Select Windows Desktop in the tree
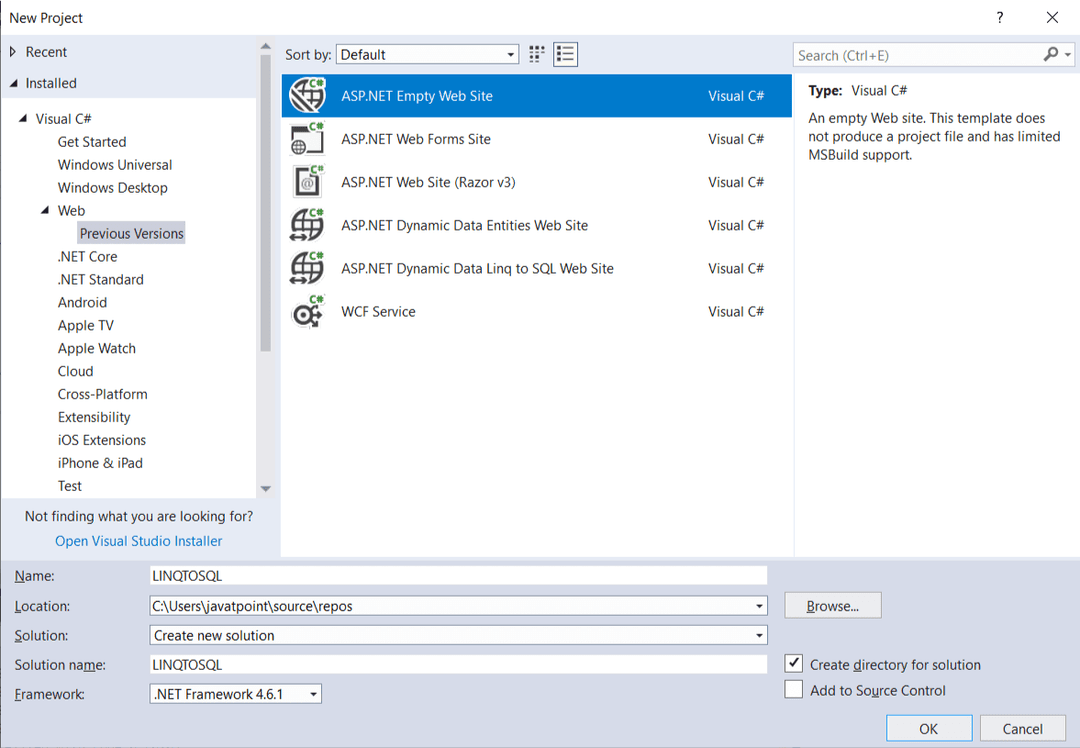This screenshot has height=748, width=1080. click(112, 188)
